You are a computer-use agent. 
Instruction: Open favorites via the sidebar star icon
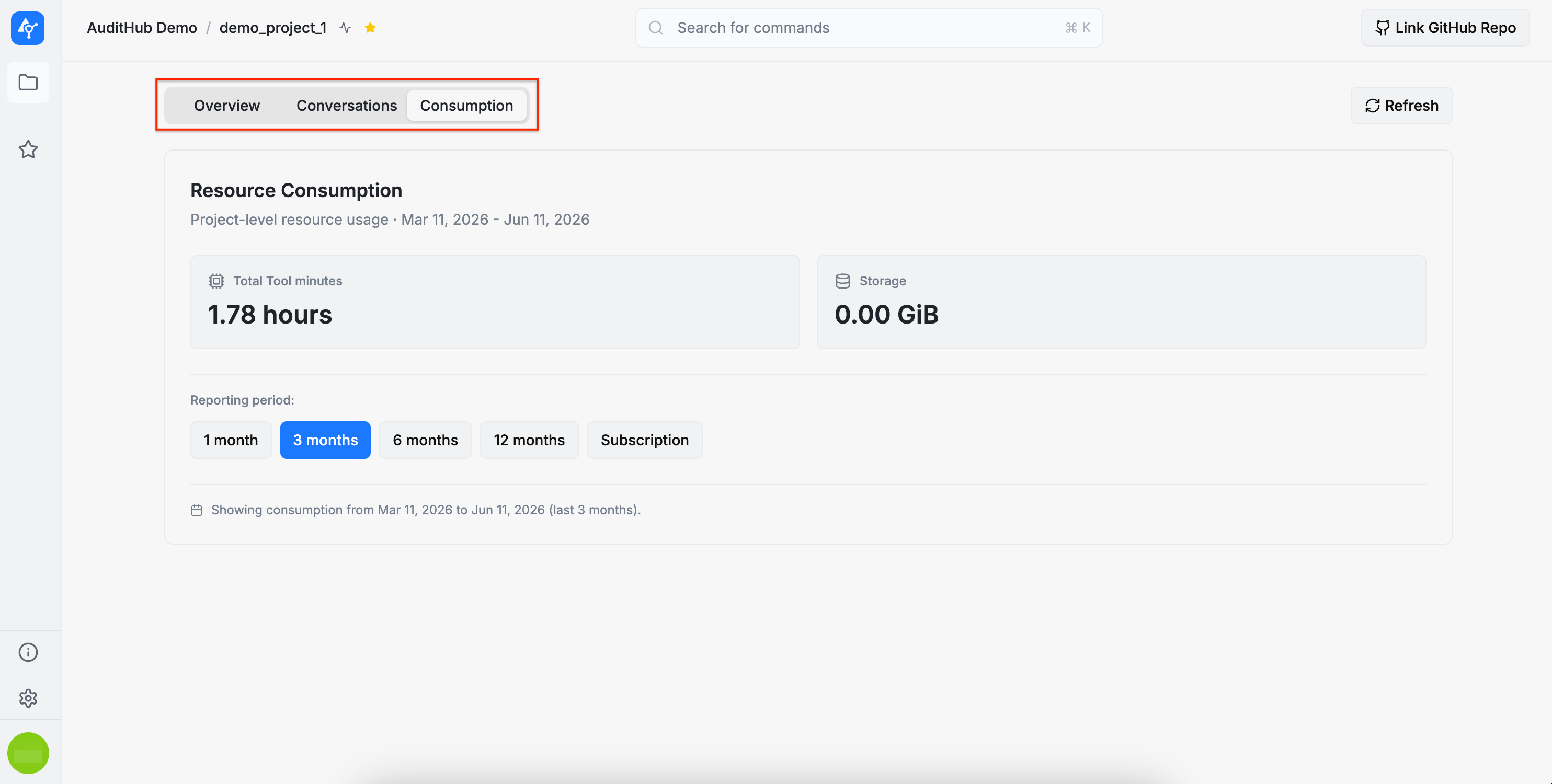coord(28,149)
